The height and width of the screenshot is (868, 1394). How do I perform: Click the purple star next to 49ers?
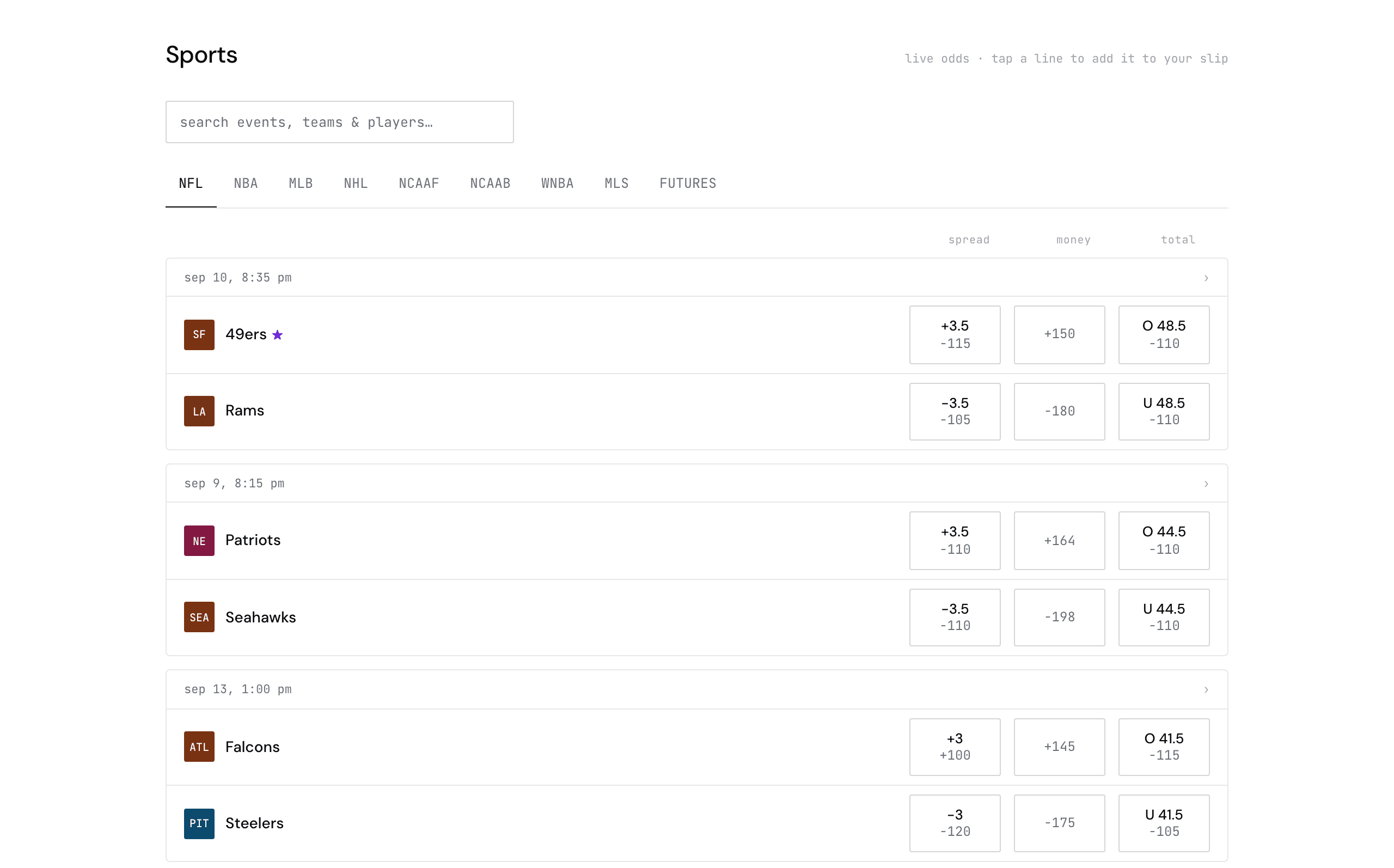pos(278,335)
